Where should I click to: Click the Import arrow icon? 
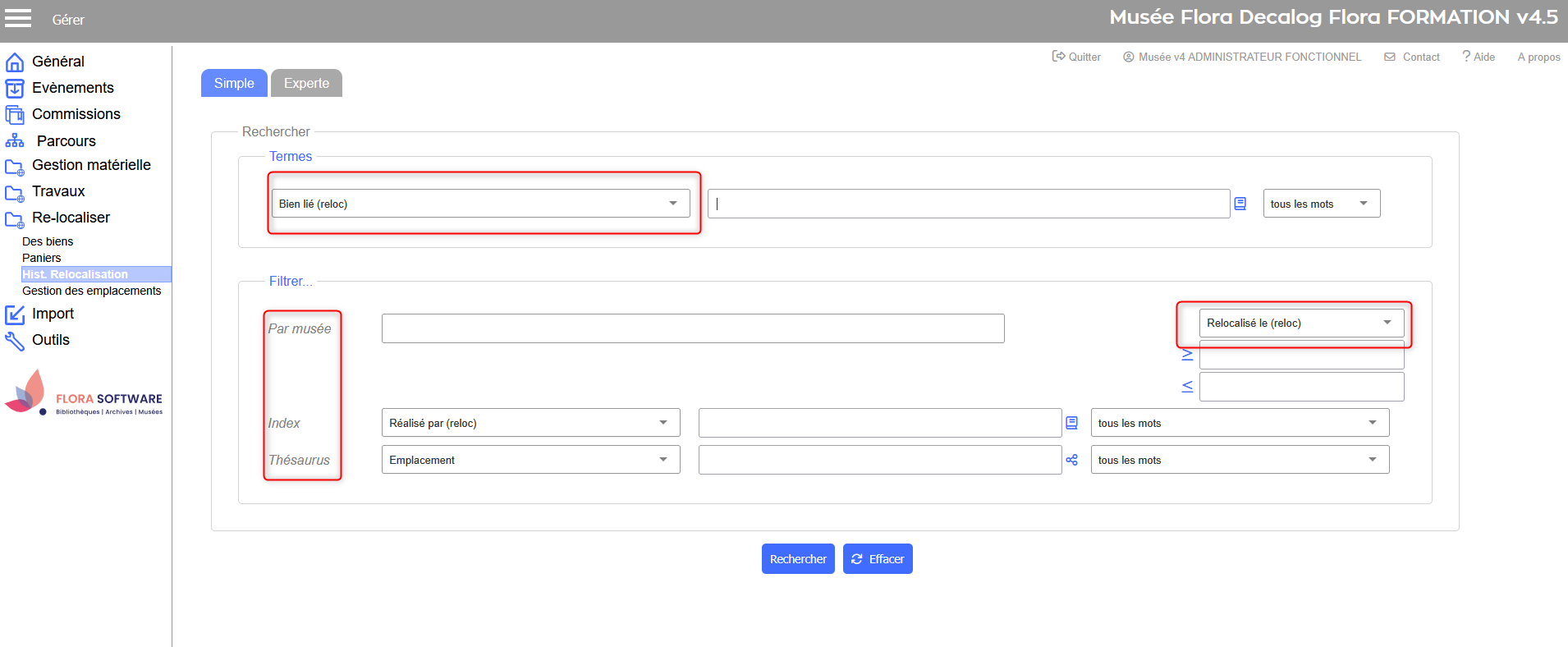point(15,314)
